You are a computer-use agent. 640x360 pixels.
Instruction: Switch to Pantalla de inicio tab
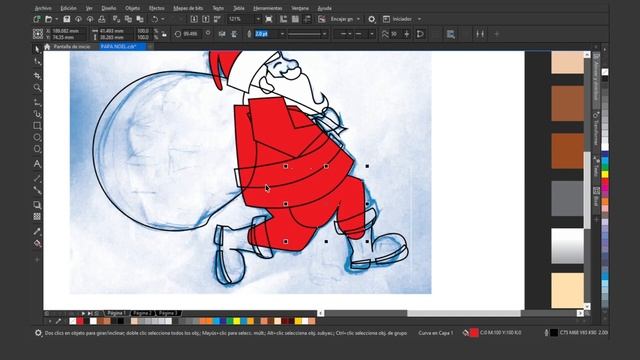72,47
